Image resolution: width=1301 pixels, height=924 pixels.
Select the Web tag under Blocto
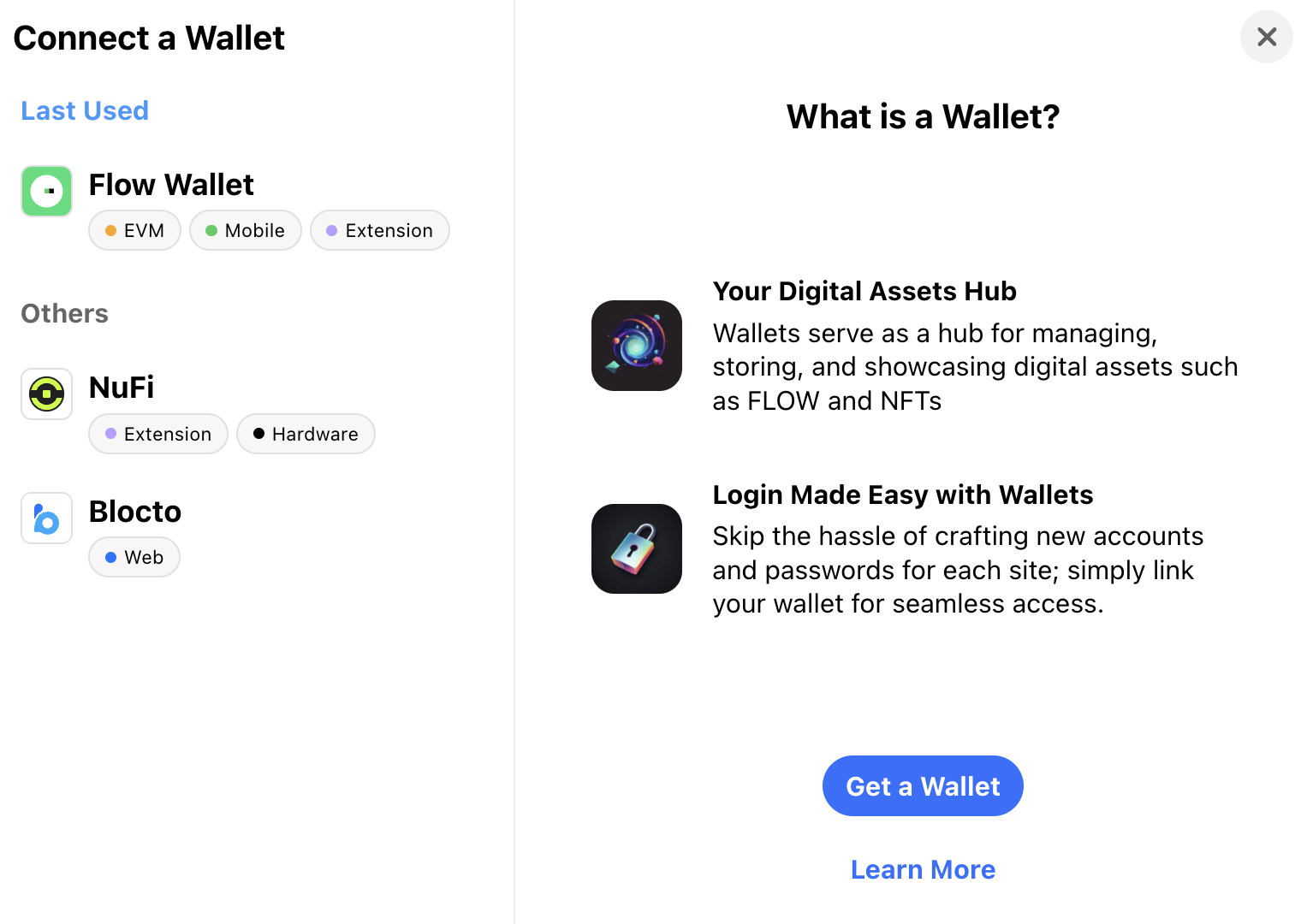click(x=134, y=557)
